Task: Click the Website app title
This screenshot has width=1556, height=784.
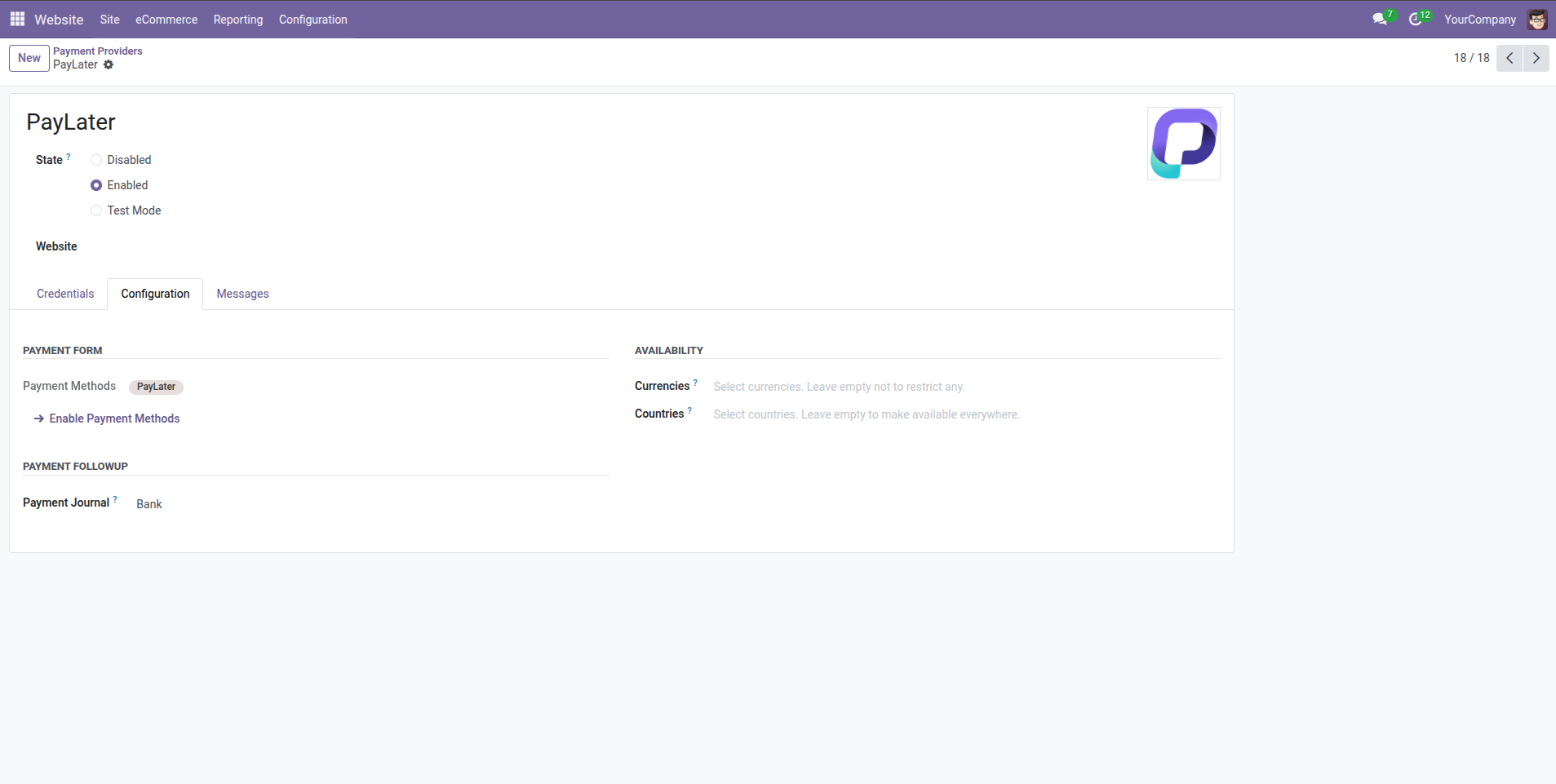Action: coord(59,20)
